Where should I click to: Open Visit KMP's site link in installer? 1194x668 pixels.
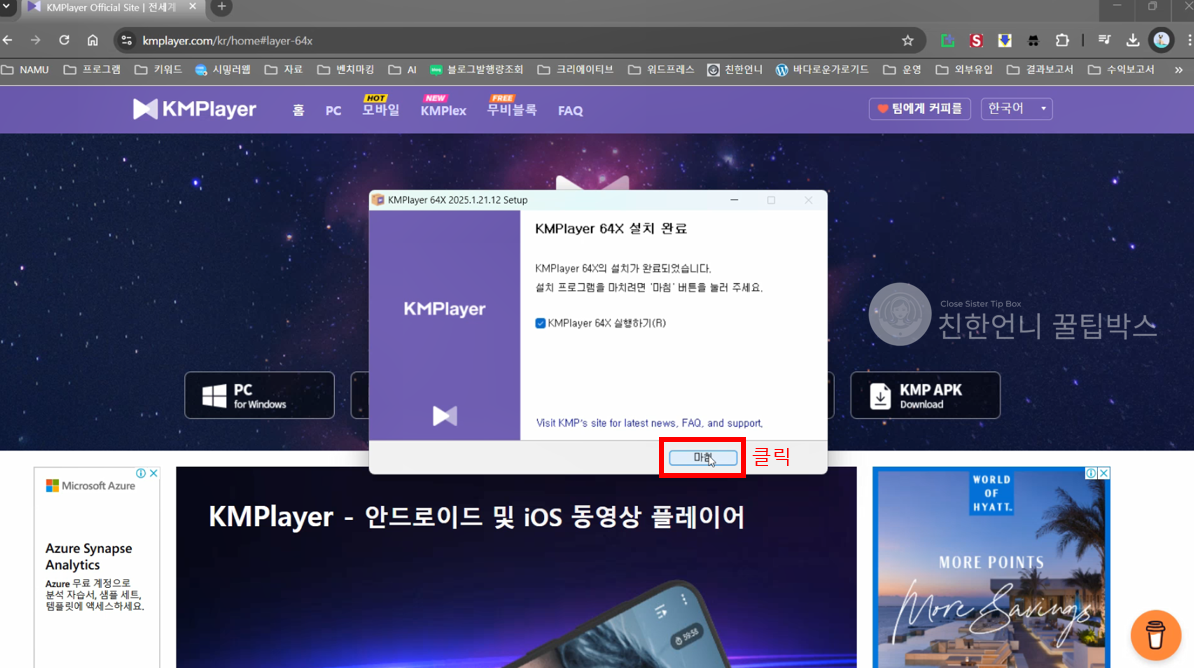[x=649, y=423]
